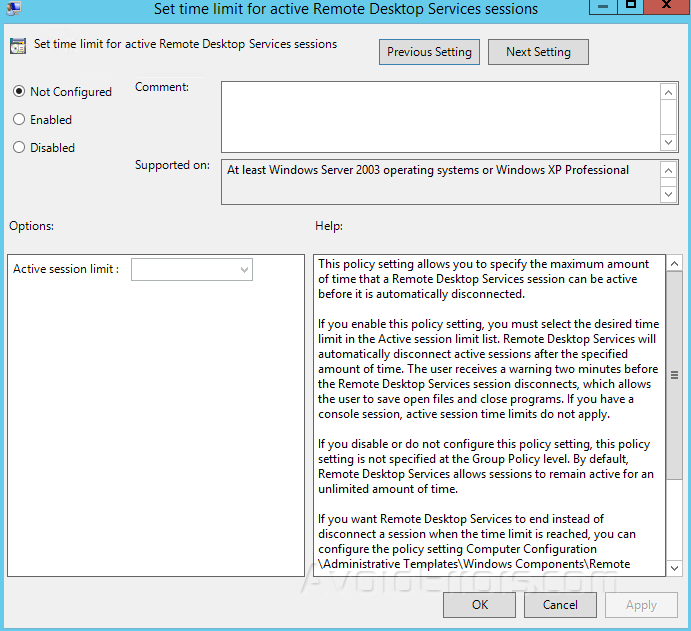The width and height of the screenshot is (691, 631).
Task: Click the Supported on scroll up arrow
Action: [x=669, y=170]
